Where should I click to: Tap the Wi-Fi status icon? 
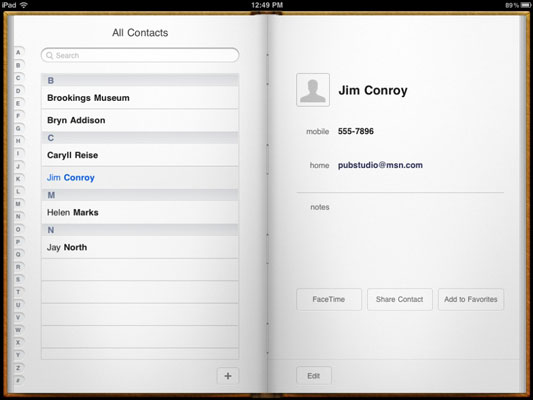(23, 5)
